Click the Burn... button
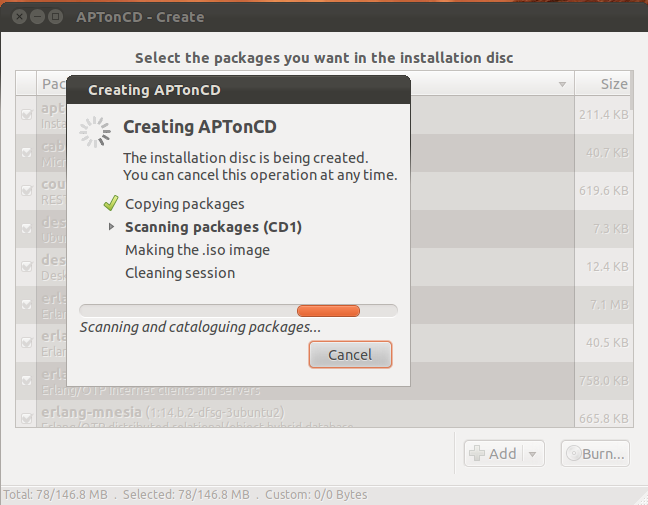This screenshot has height=505, width=648. pyautogui.click(x=595, y=453)
